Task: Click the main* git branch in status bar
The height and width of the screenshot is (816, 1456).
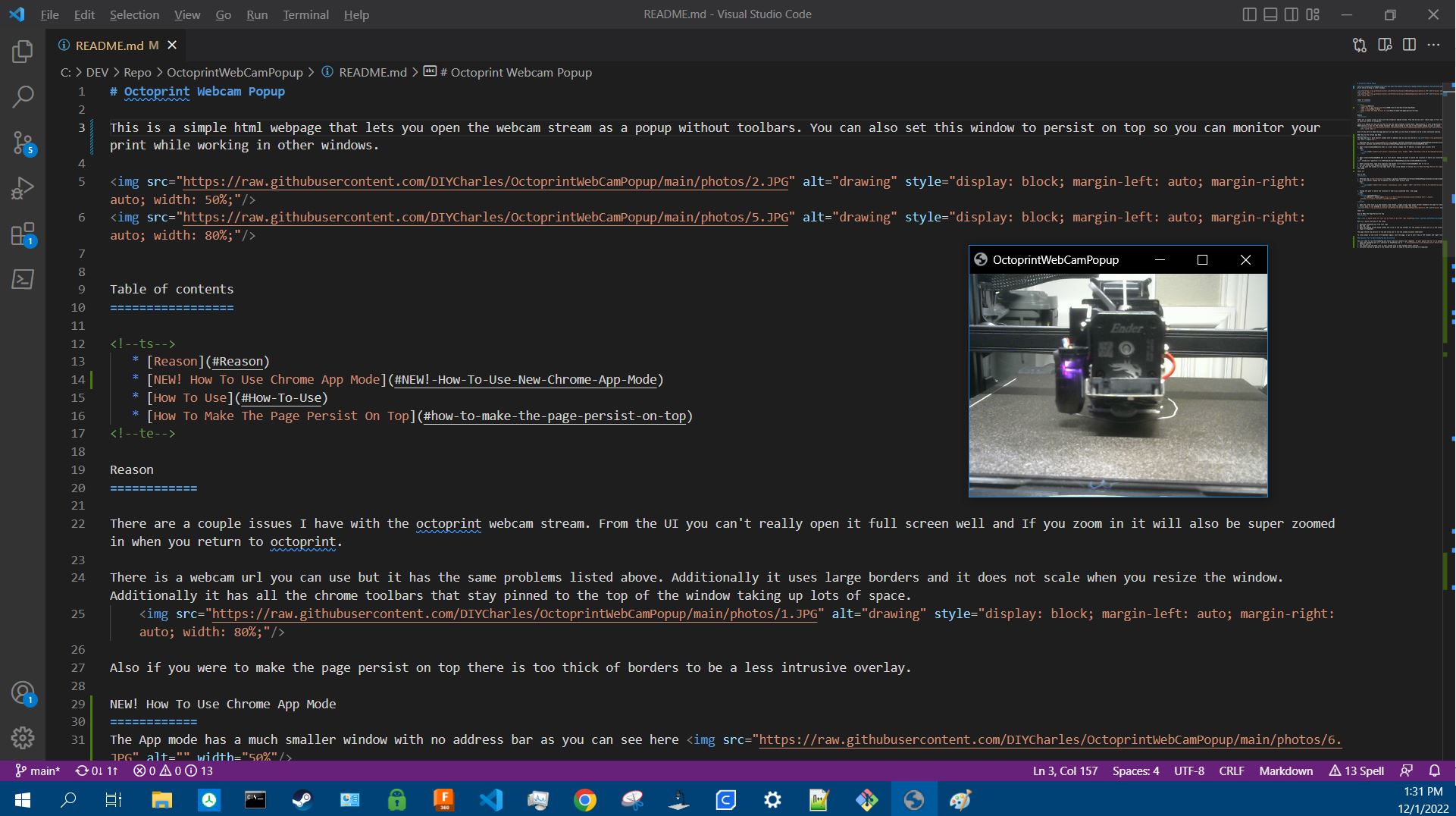Action: pos(38,771)
